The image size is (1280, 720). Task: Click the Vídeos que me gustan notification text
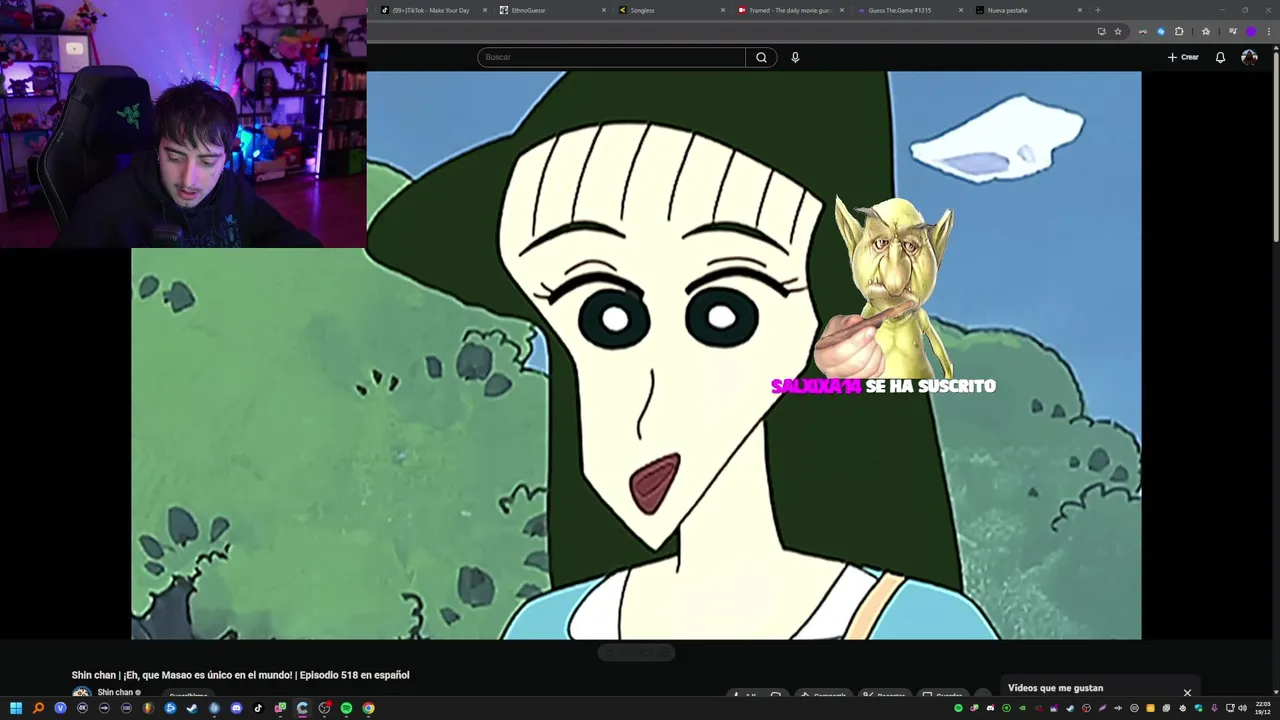1055,688
